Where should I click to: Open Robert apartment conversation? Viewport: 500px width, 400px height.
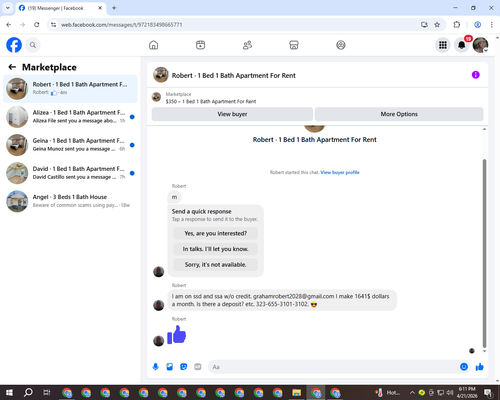pyautogui.click(x=70, y=89)
